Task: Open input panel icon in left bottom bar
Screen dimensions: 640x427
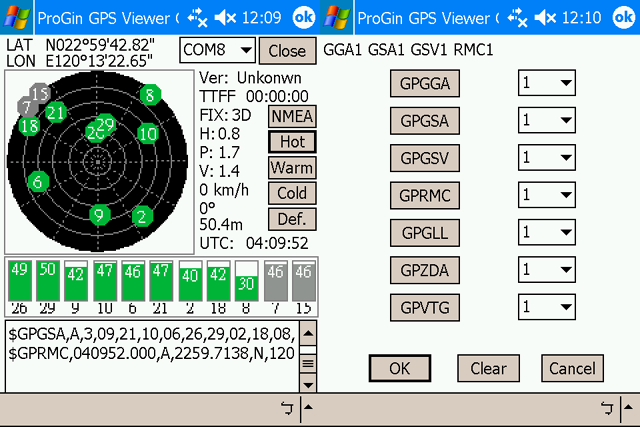Action: point(287,407)
